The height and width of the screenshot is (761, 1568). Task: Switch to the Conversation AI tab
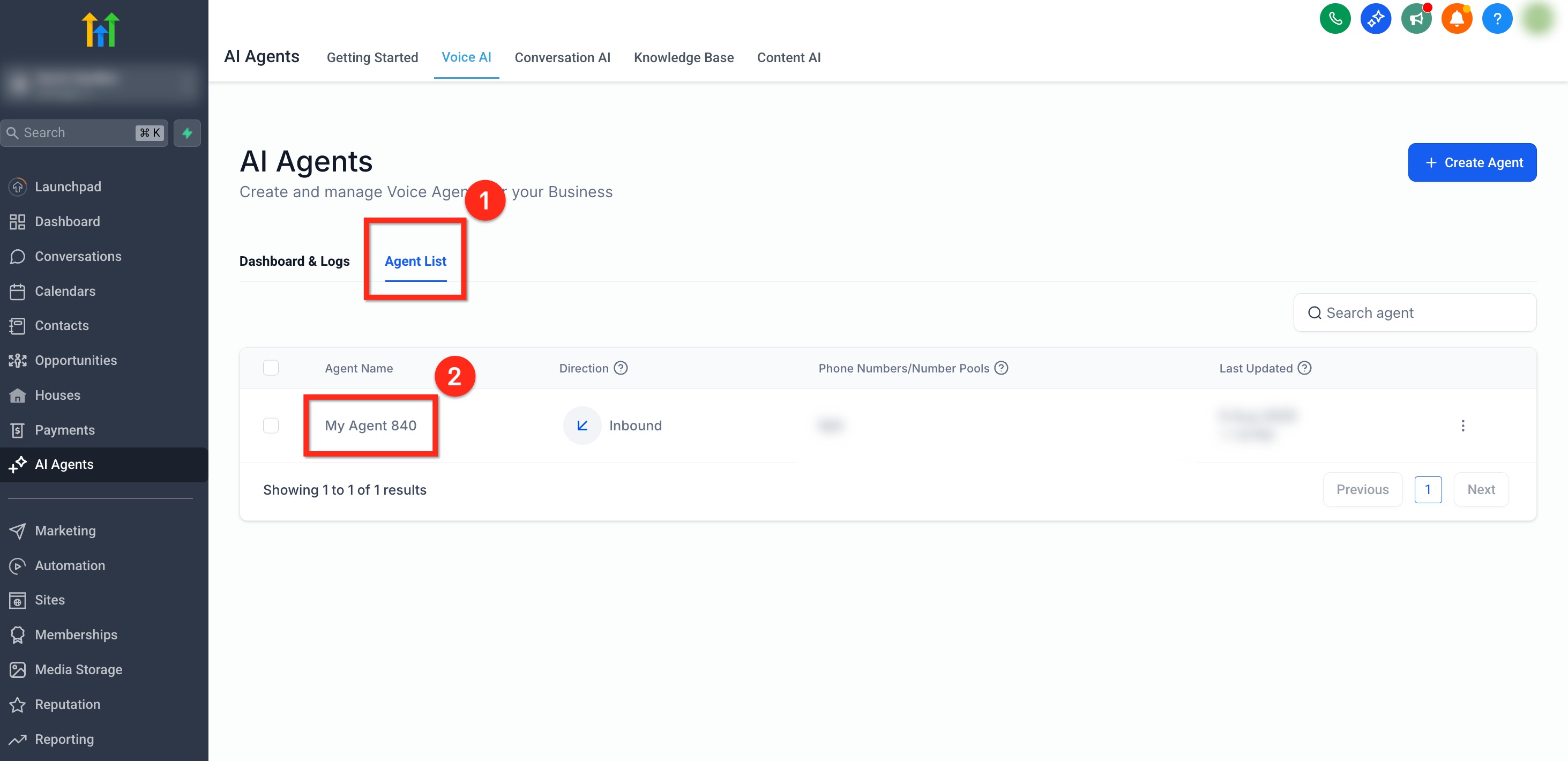pyautogui.click(x=562, y=58)
